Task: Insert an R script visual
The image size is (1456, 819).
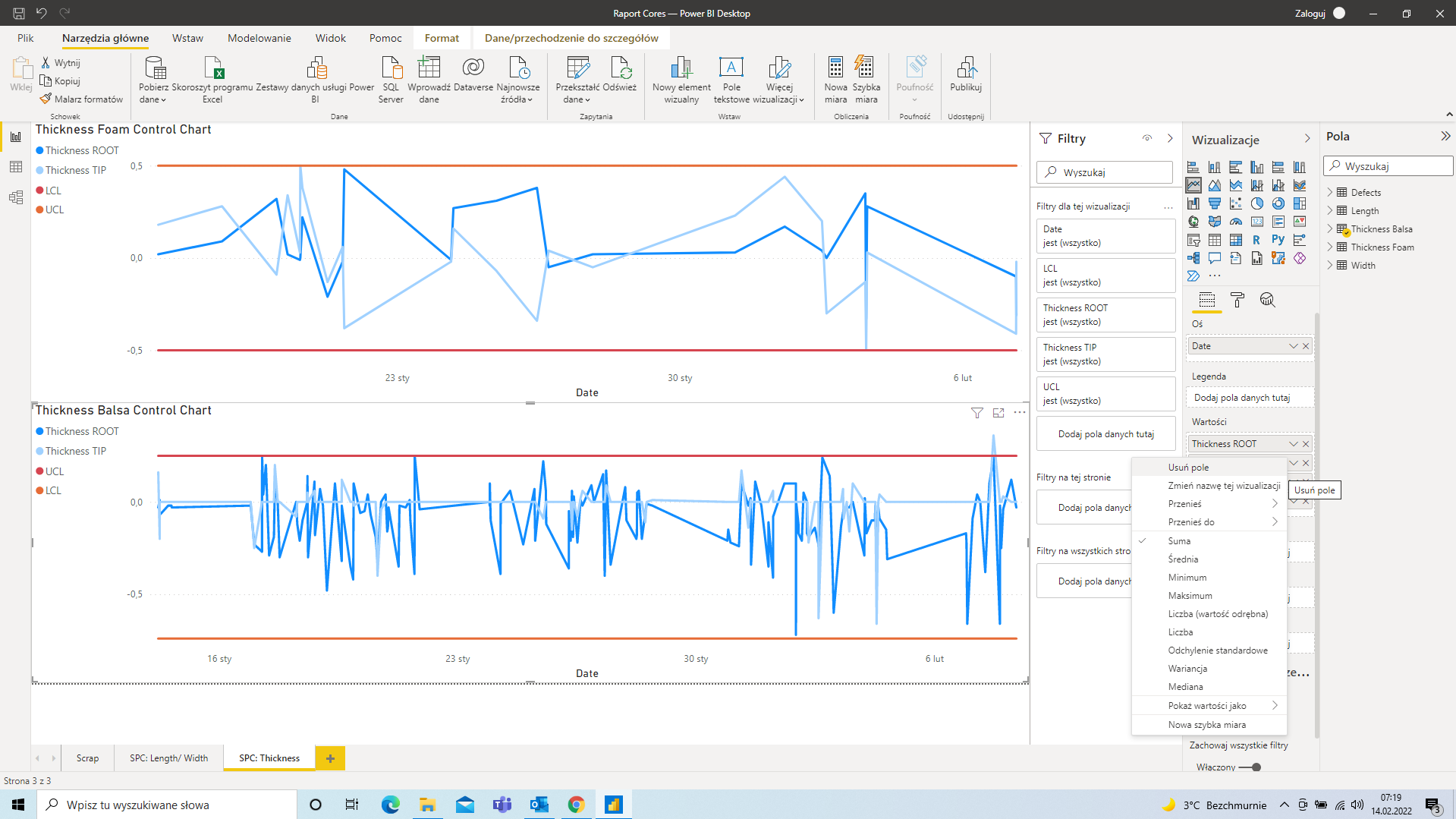Action: pyautogui.click(x=1257, y=240)
